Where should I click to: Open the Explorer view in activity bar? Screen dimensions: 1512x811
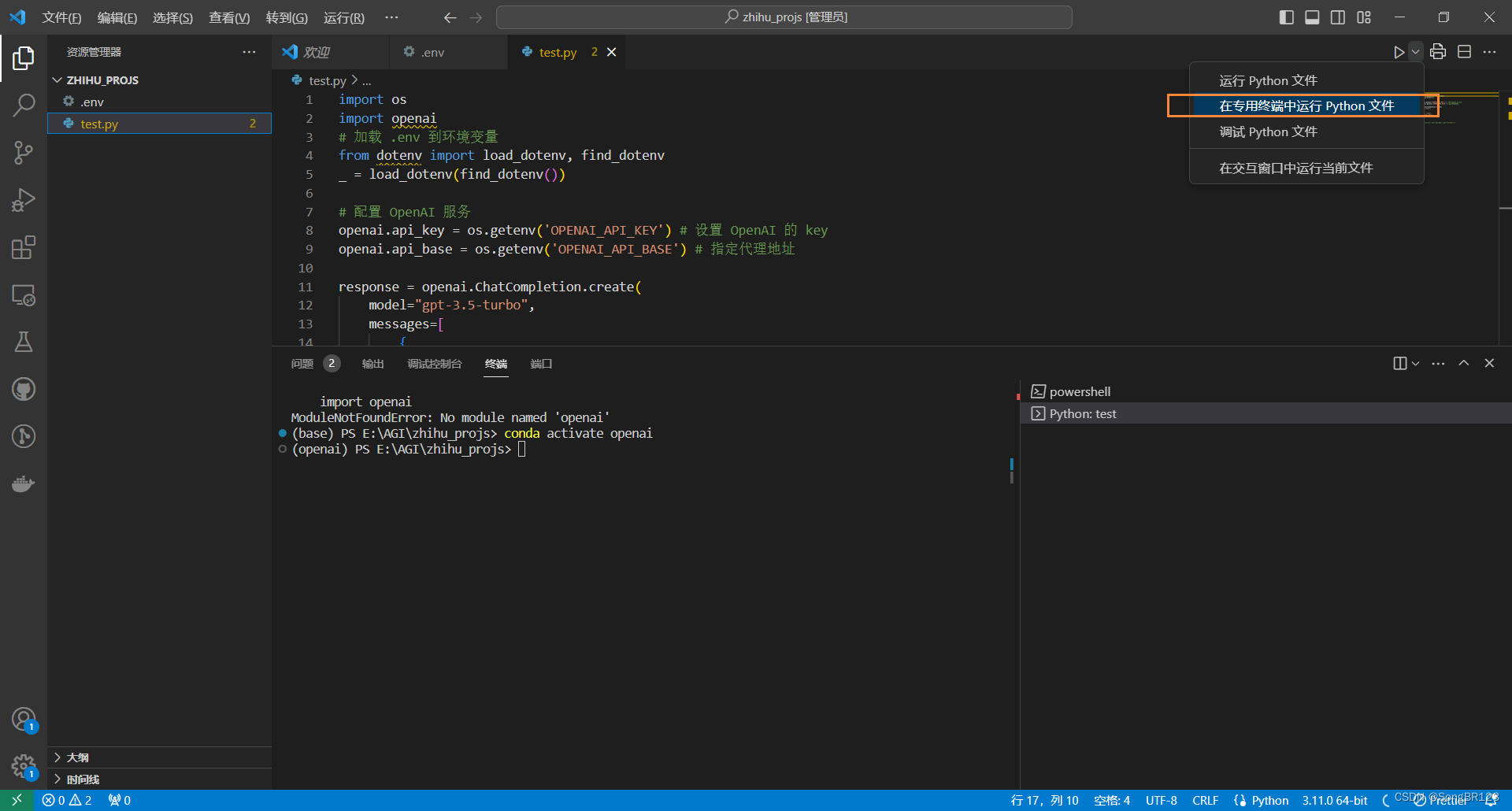pos(24,57)
